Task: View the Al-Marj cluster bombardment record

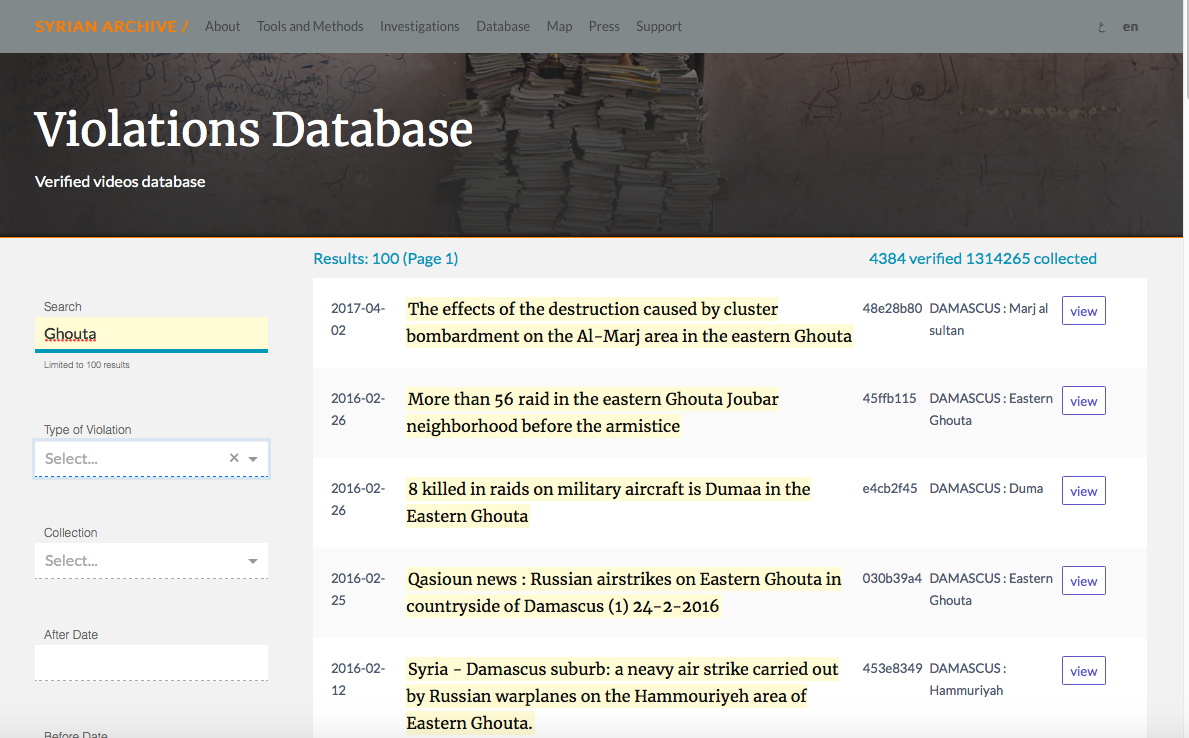Action: point(1083,311)
